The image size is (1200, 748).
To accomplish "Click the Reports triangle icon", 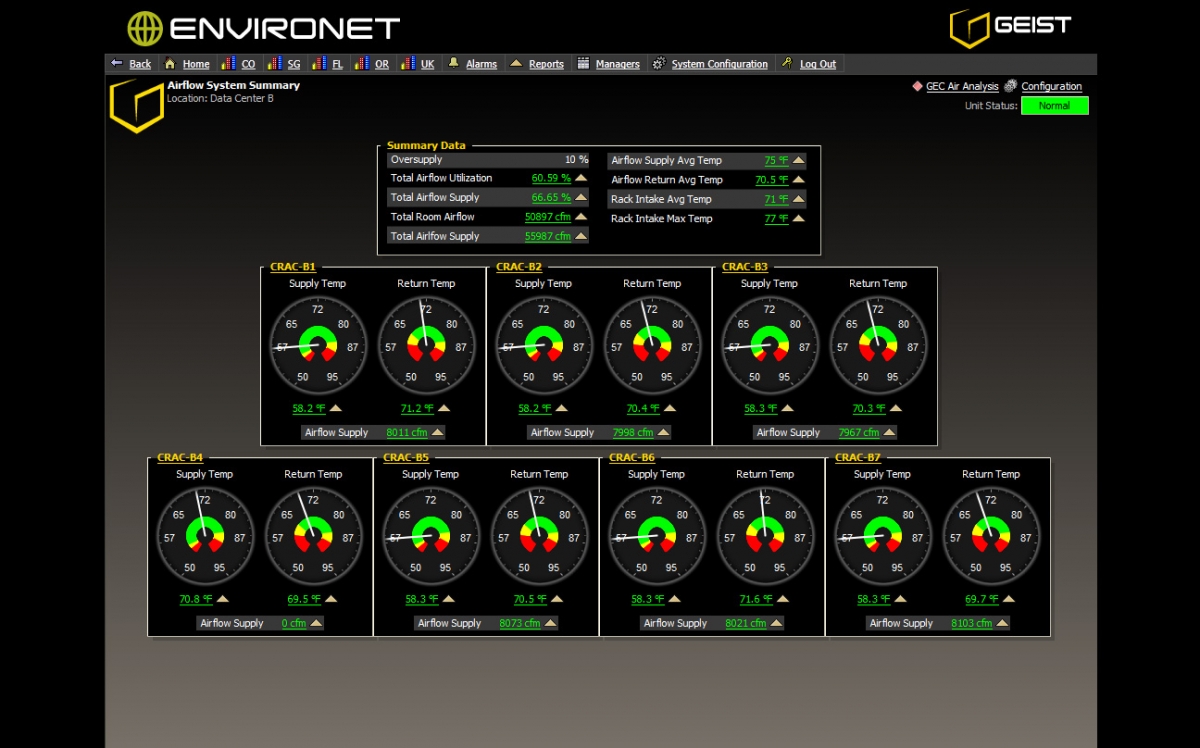I will click(x=516, y=63).
